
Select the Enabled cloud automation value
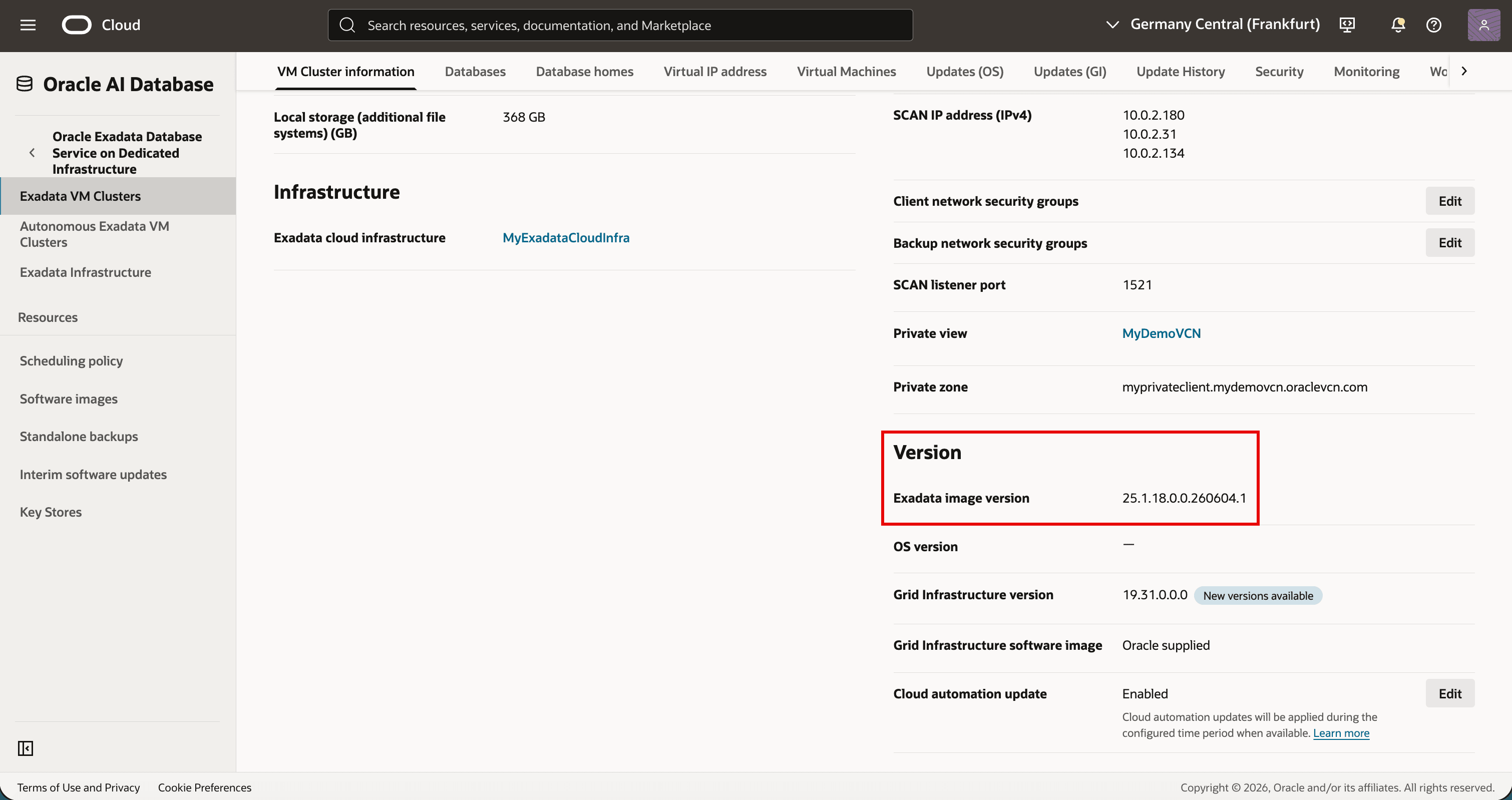tap(1145, 693)
